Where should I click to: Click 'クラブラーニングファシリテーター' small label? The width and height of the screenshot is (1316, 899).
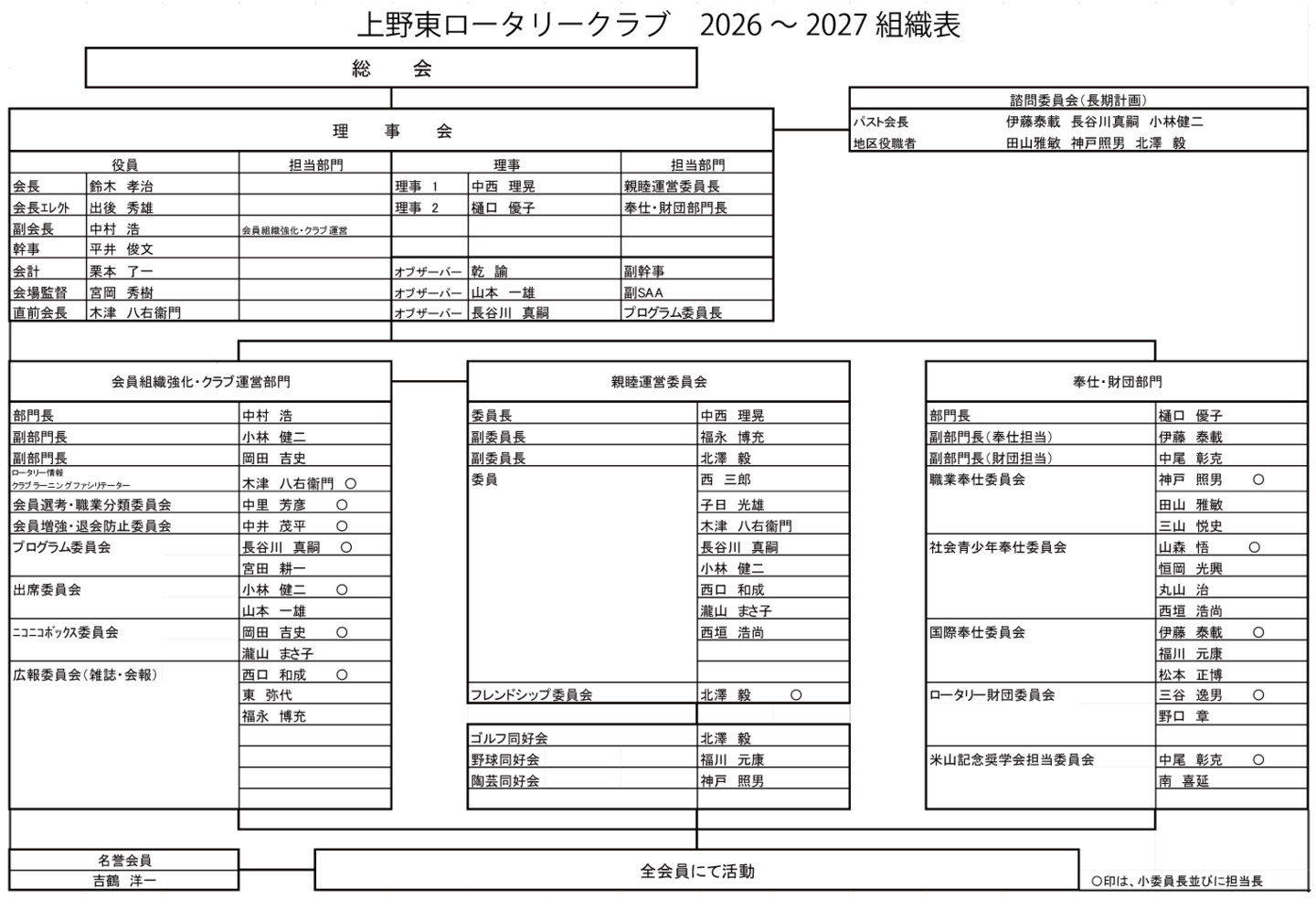click(x=71, y=486)
